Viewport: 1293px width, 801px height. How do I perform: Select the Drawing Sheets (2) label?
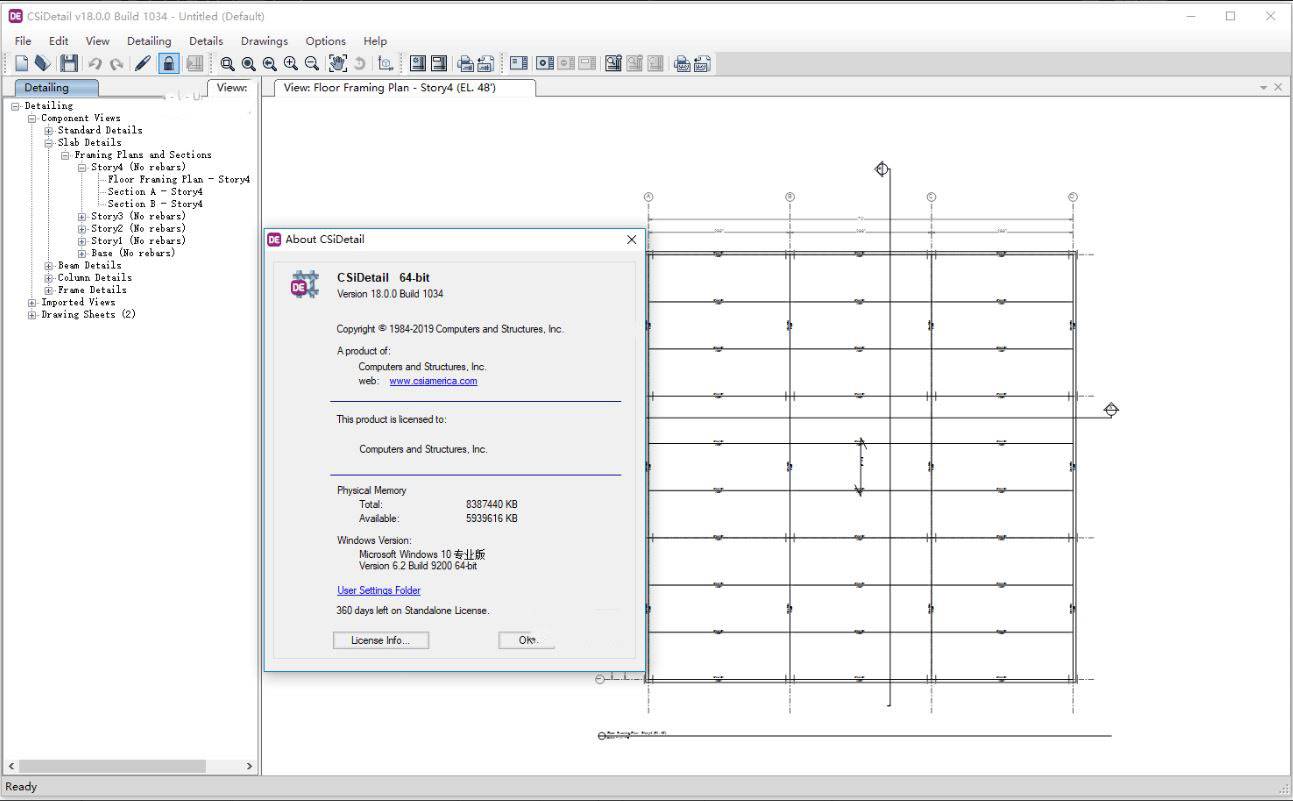tap(88, 315)
